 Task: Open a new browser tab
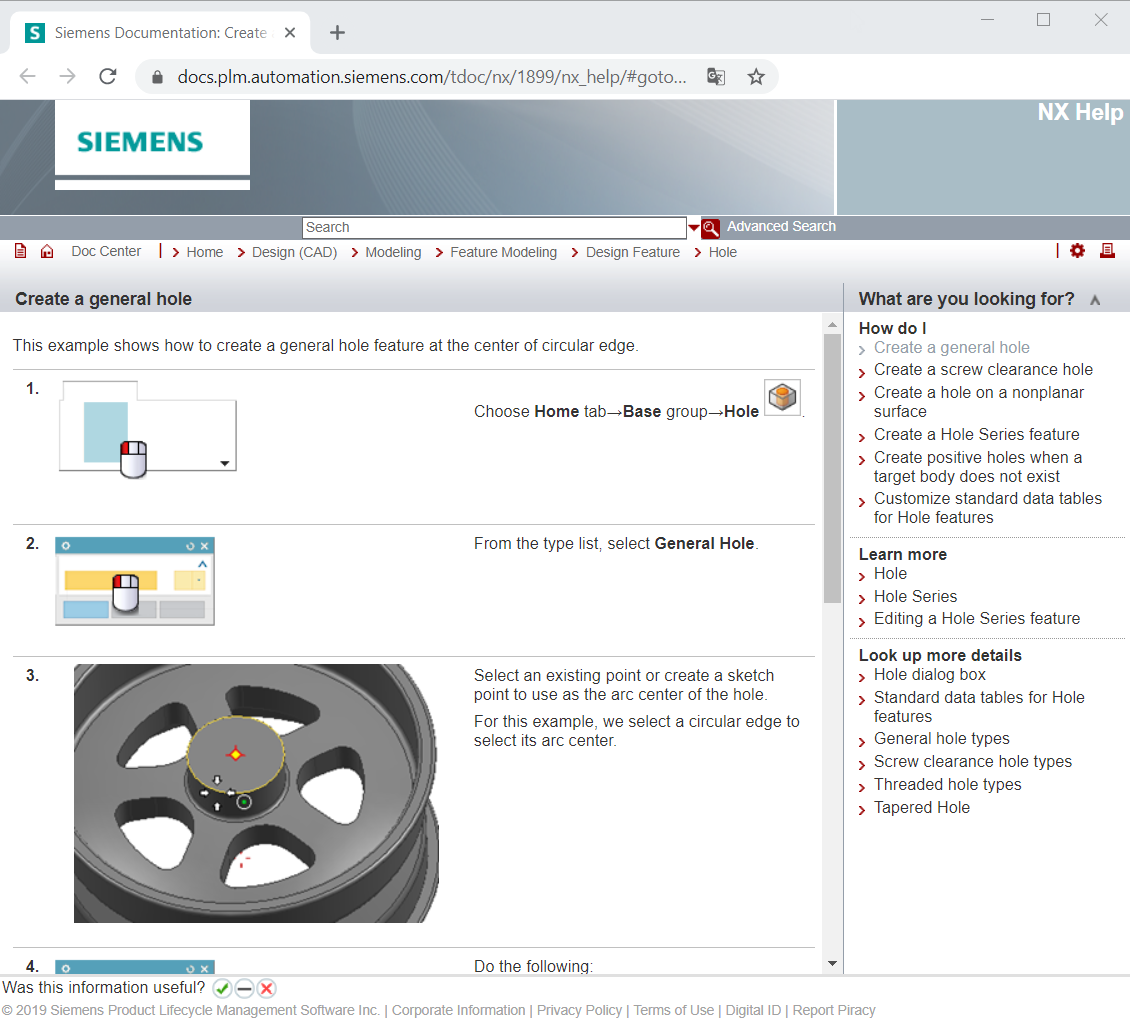pos(337,32)
